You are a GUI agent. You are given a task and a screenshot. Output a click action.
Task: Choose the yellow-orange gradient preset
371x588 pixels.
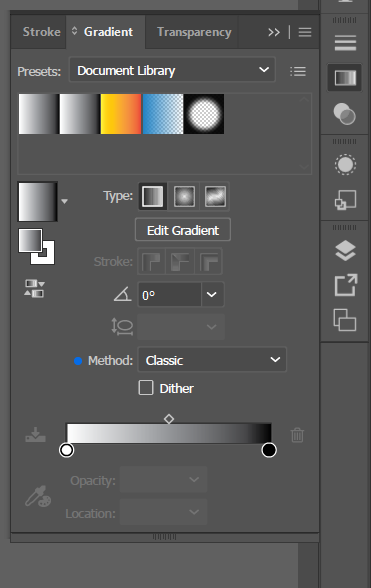[x=121, y=114]
